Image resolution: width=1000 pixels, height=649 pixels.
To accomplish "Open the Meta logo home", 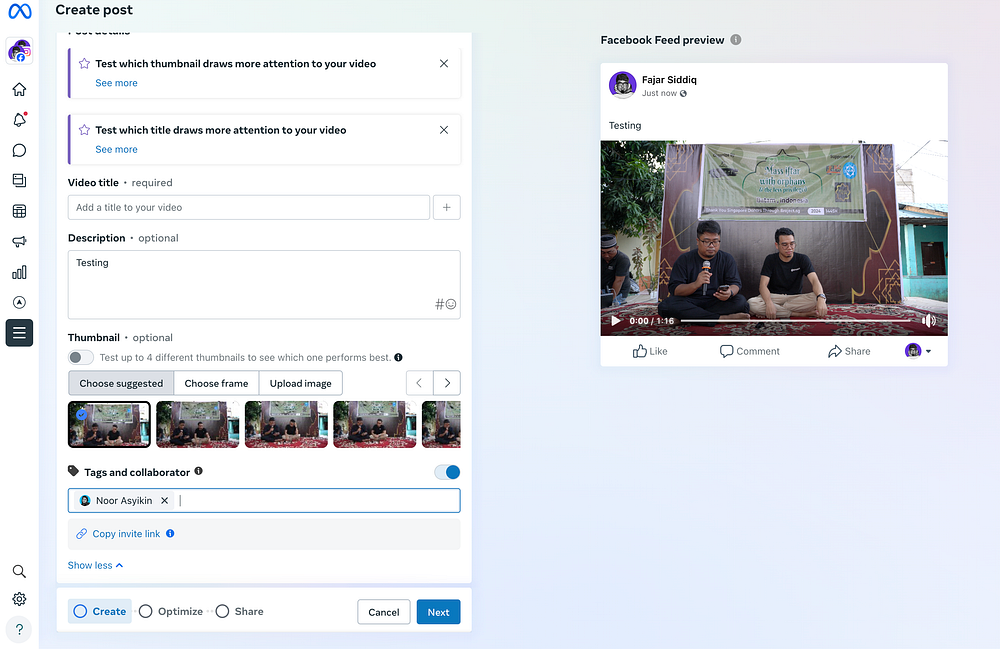I will (20, 11).
